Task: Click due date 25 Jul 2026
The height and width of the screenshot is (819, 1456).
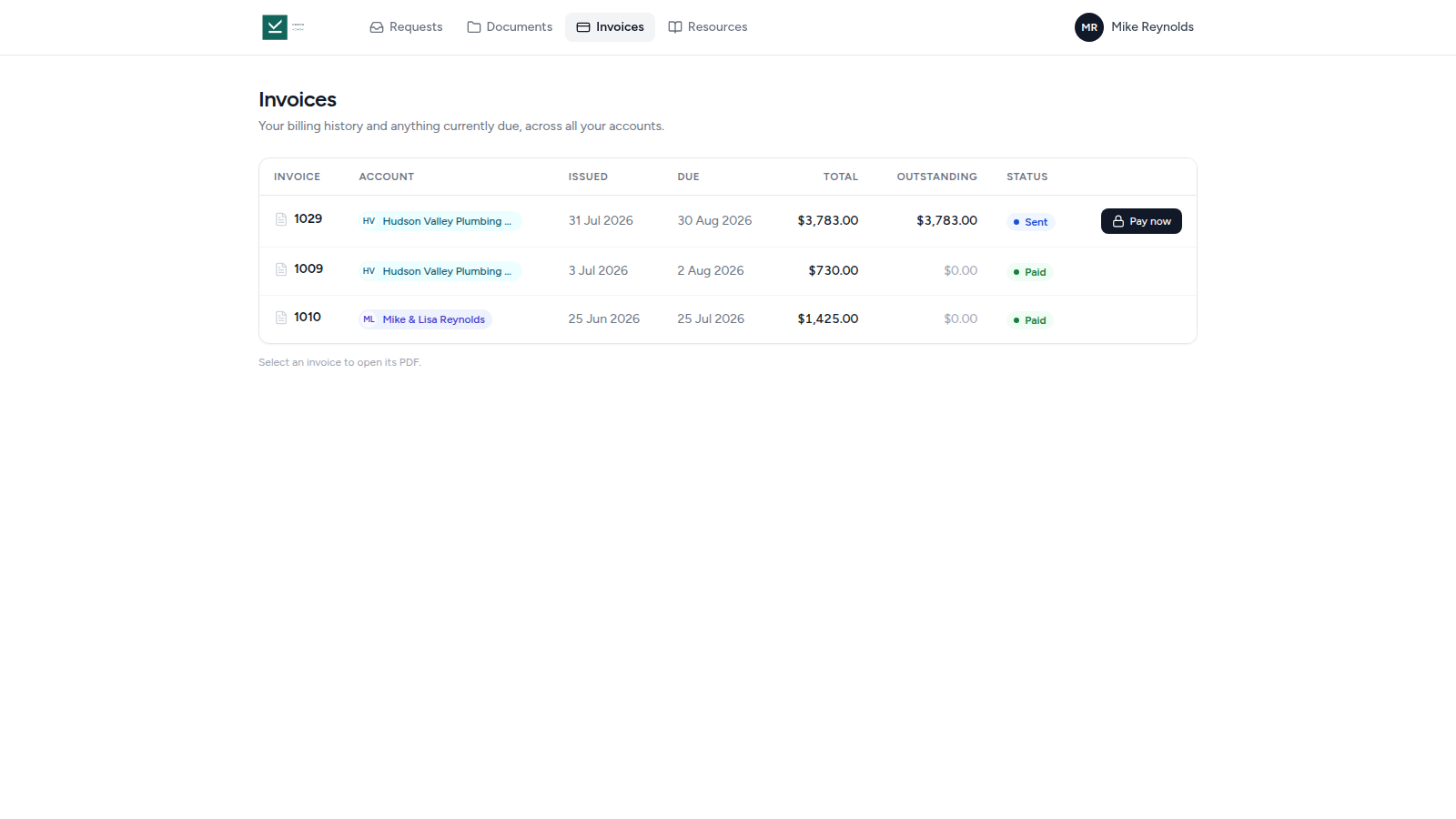Action: (711, 319)
